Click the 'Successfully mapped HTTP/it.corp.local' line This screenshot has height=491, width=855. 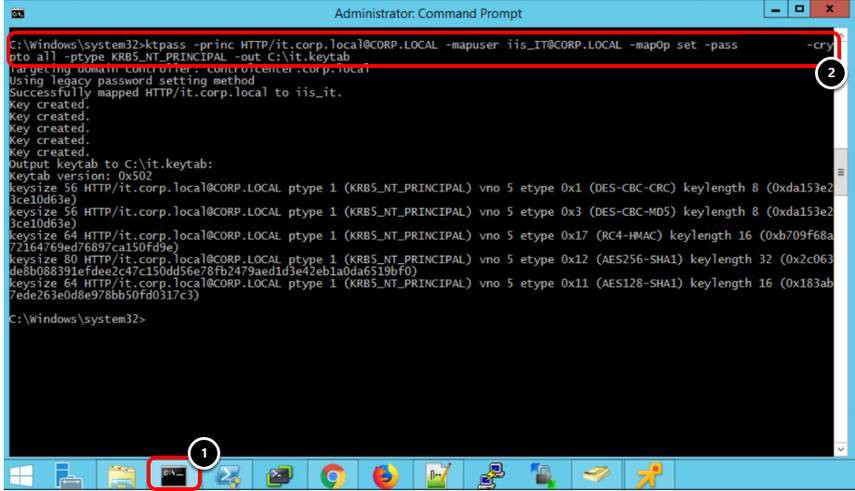tap(176, 93)
